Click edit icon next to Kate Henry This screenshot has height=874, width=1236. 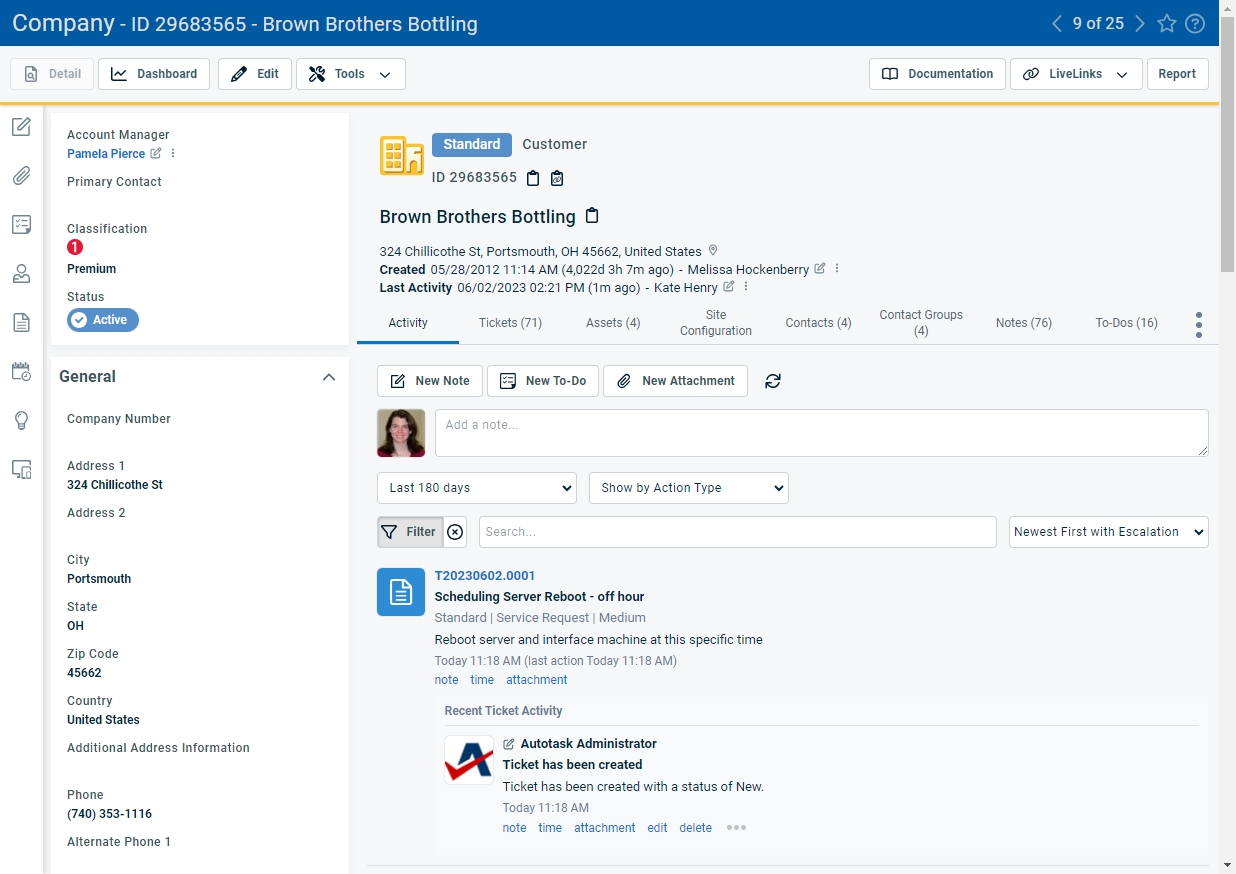tap(729, 287)
